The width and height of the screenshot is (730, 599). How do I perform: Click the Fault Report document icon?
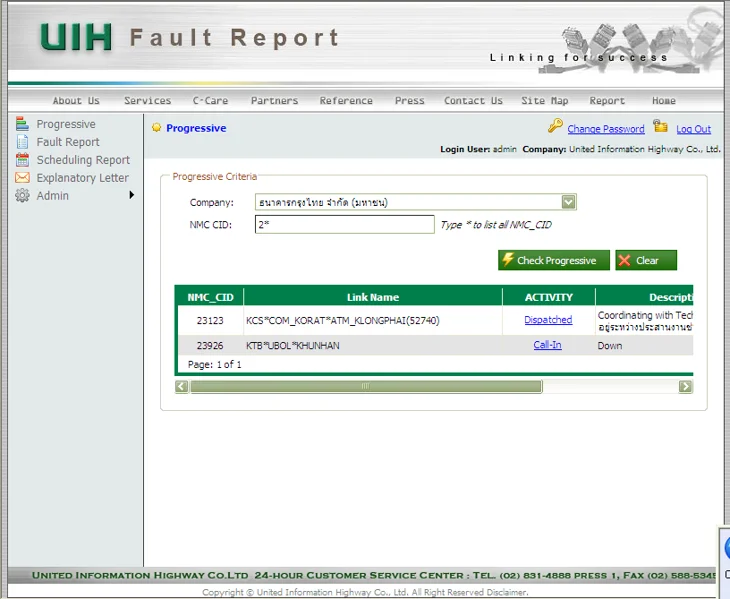coord(22,142)
